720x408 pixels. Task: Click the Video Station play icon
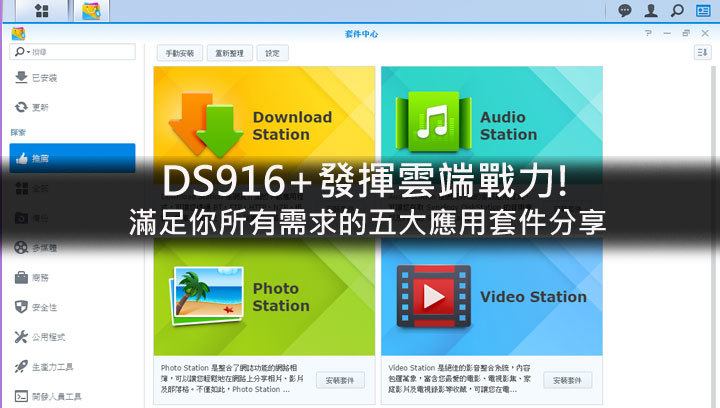433,296
